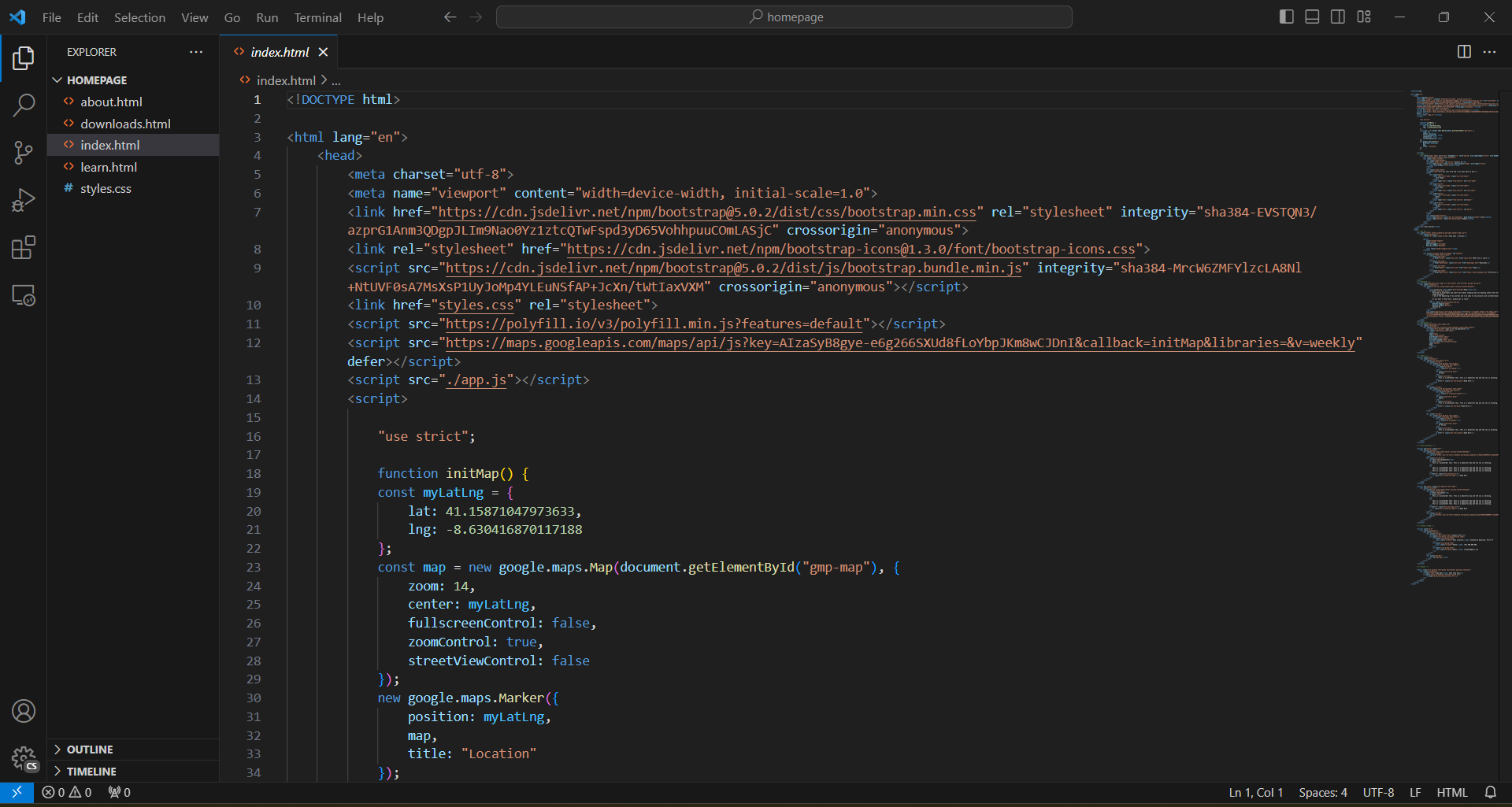
Task: Click the 'use strict' statement line
Action: point(427,436)
